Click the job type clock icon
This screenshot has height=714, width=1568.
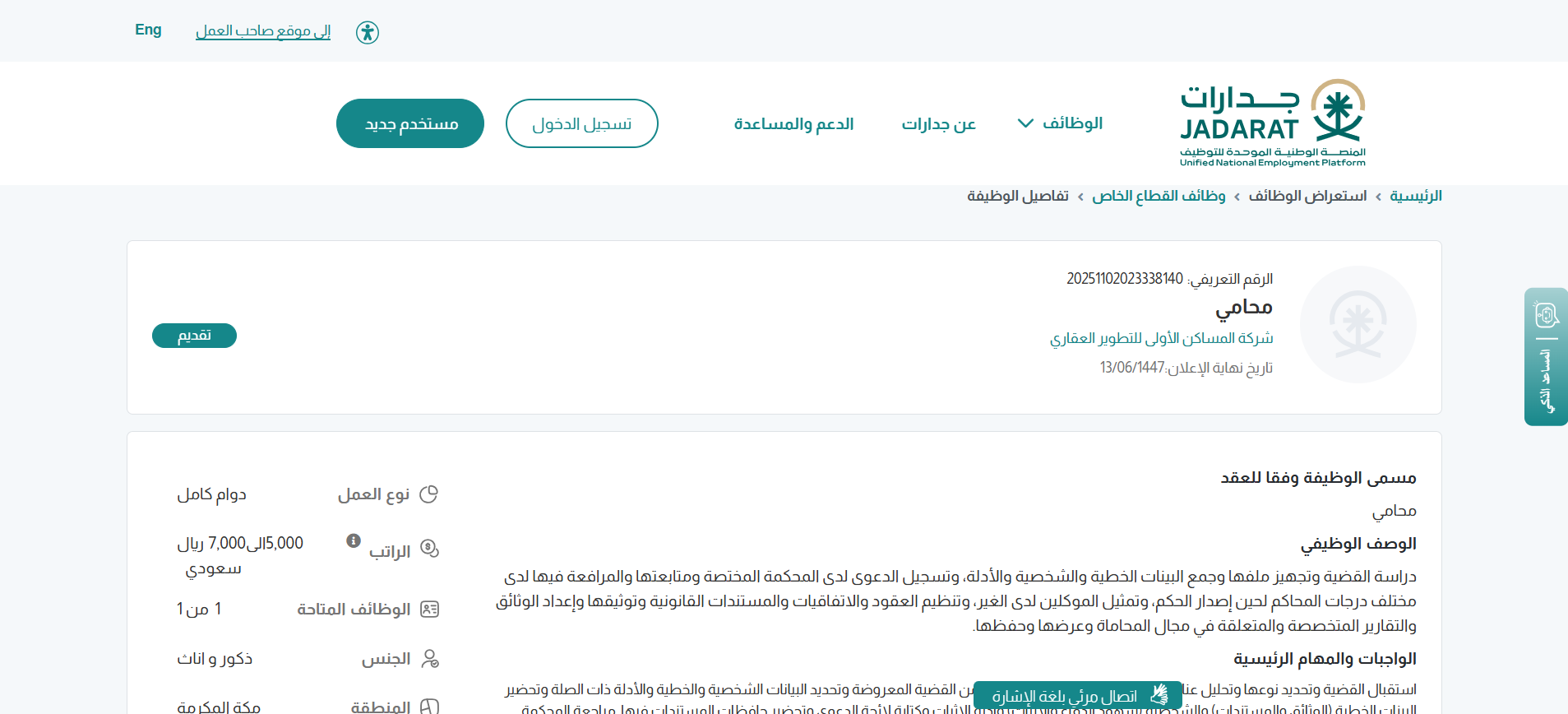[x=428, y=494]
